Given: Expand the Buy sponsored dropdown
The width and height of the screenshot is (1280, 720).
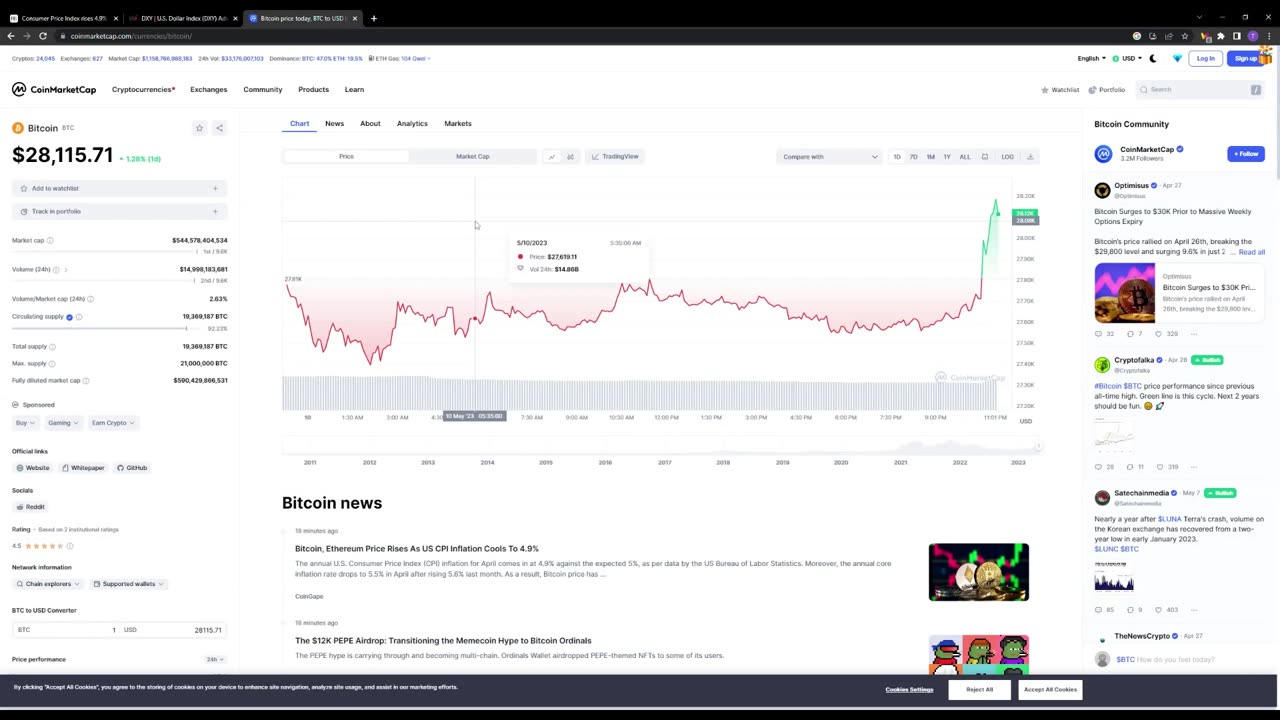Looking at the screenshot, I should tap(25, 423).
